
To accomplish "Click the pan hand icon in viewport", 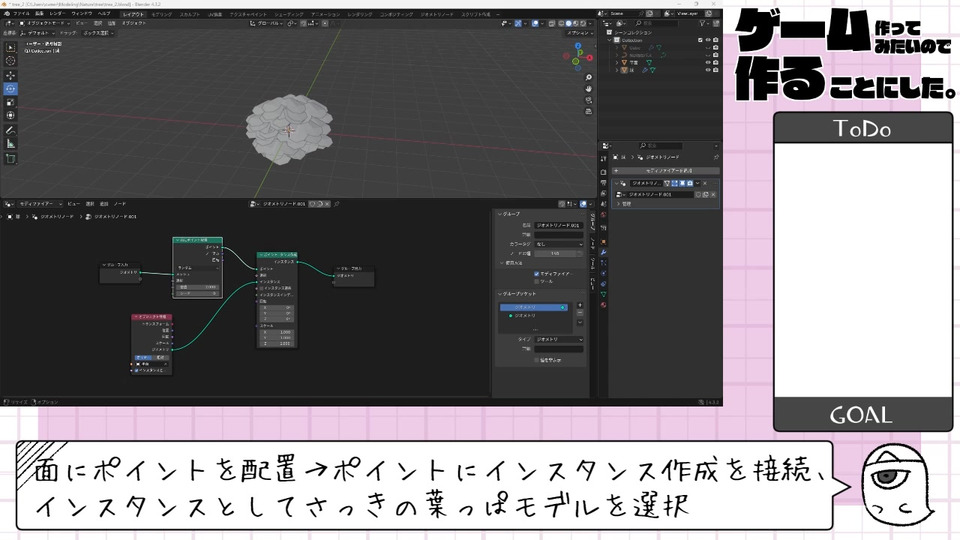I will coord(588,89).
